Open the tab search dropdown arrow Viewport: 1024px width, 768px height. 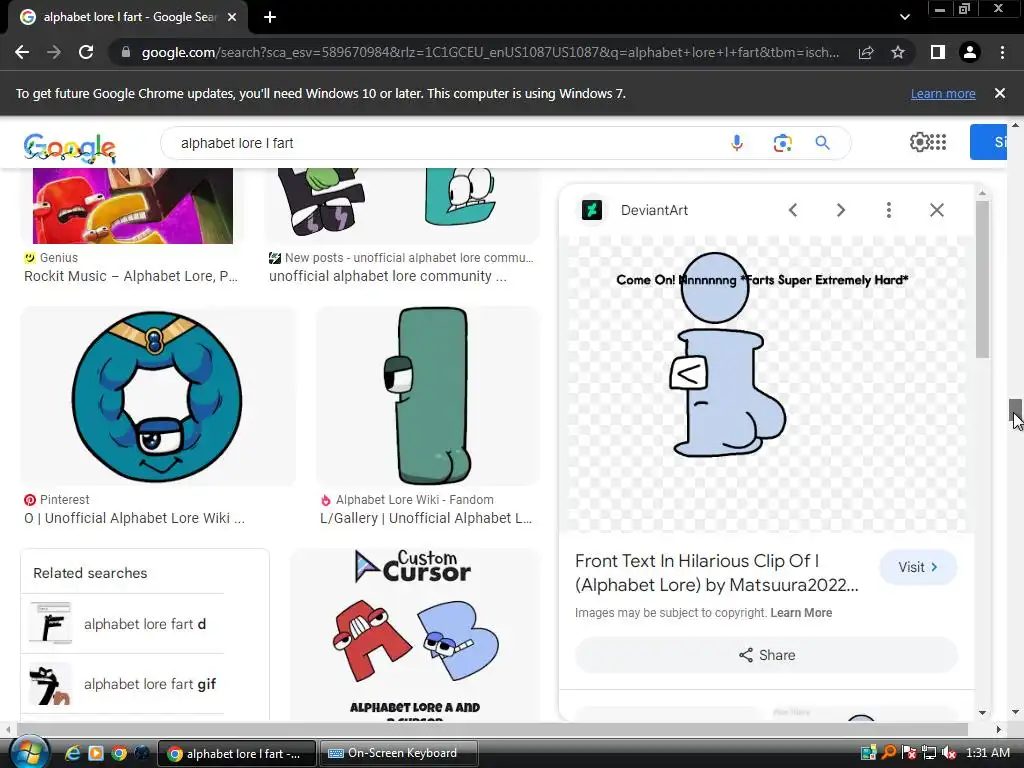click(904, 18)
